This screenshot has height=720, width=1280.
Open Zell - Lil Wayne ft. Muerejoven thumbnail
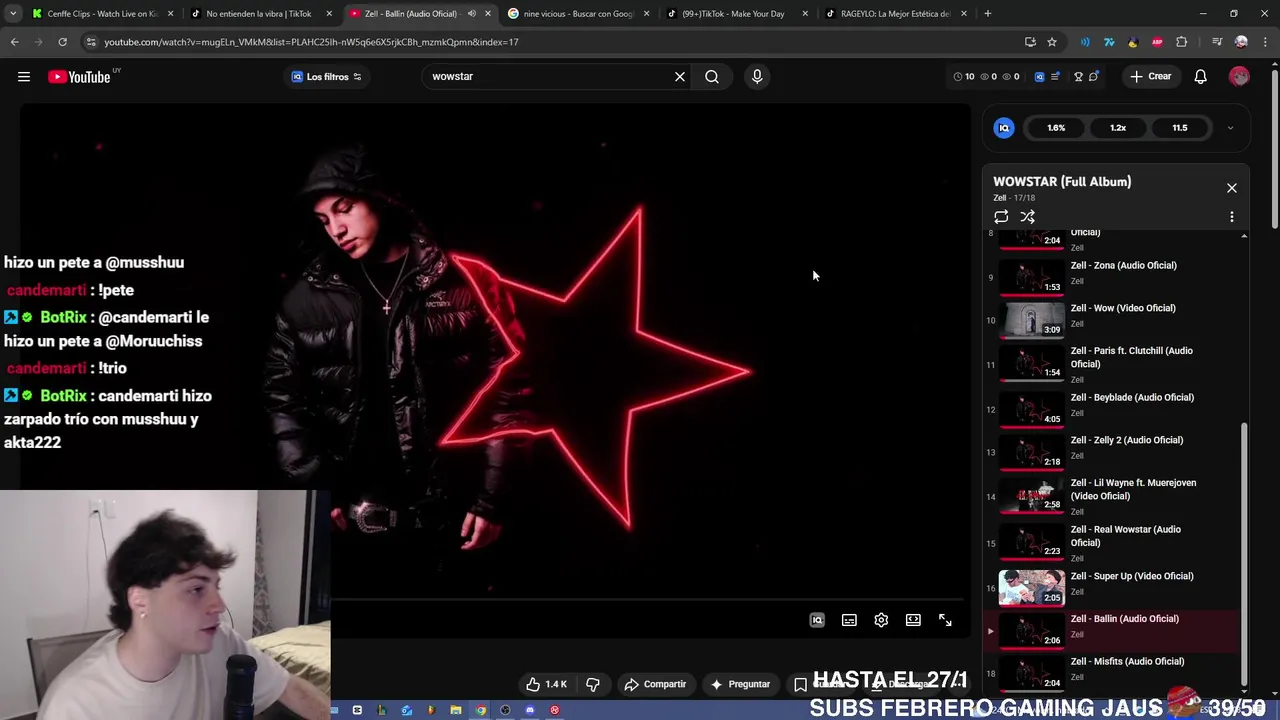pos(1032,495)
